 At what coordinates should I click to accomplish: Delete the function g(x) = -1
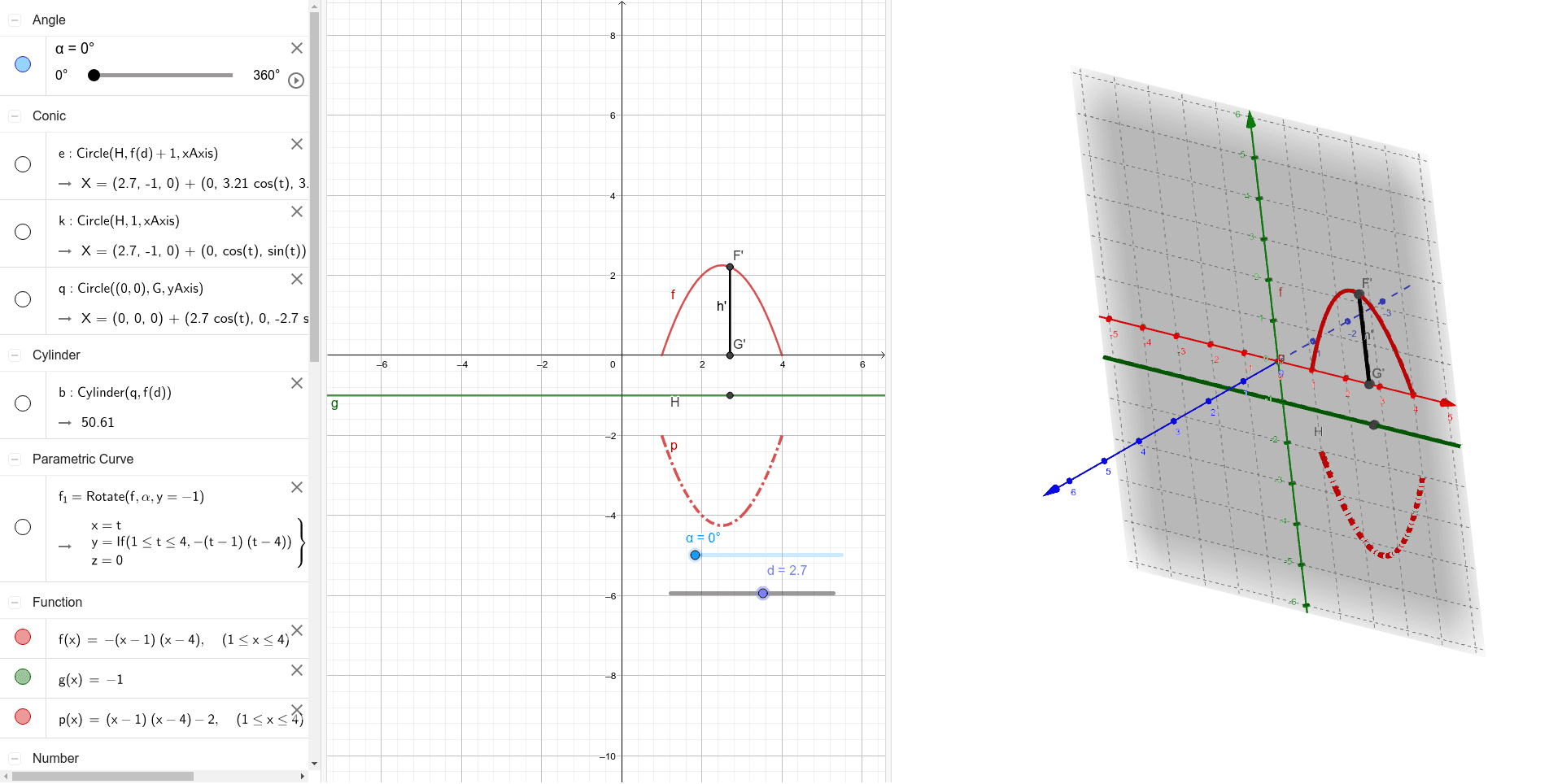[296, 670]
